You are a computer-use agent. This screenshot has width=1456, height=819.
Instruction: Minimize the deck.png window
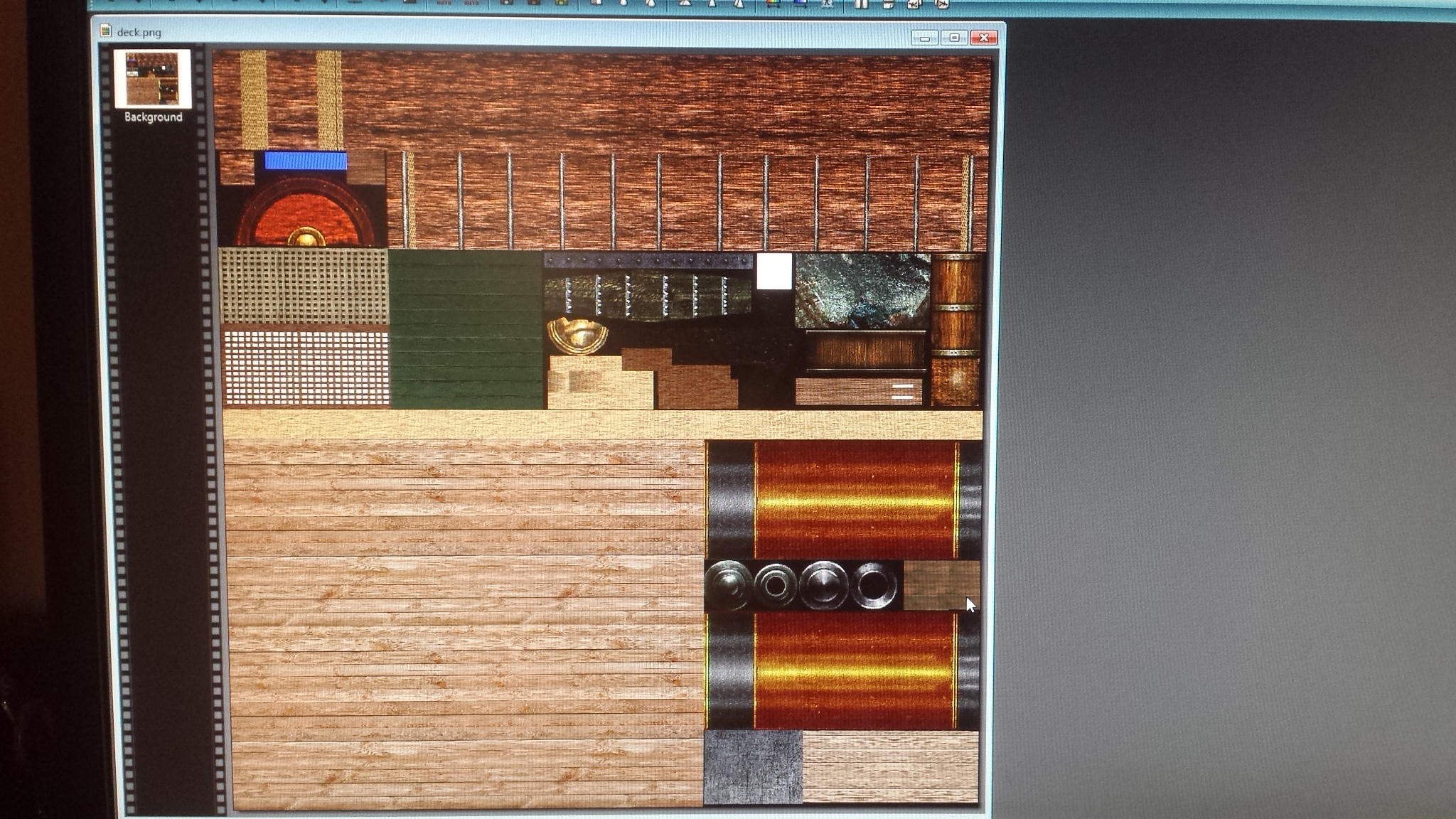pyautogui.click(x=924, y=38)
